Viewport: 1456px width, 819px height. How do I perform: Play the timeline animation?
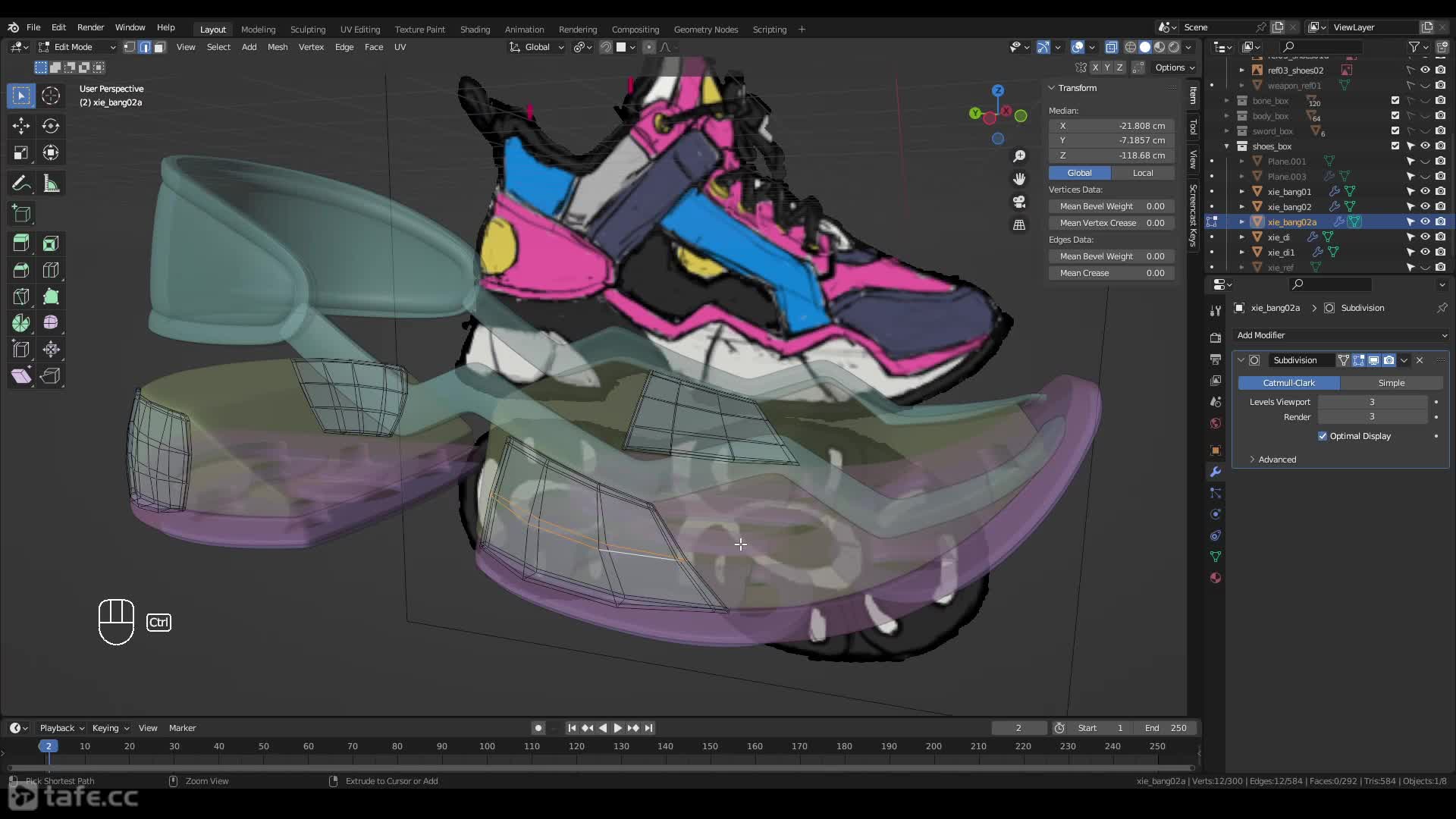(x=617, y=728)
